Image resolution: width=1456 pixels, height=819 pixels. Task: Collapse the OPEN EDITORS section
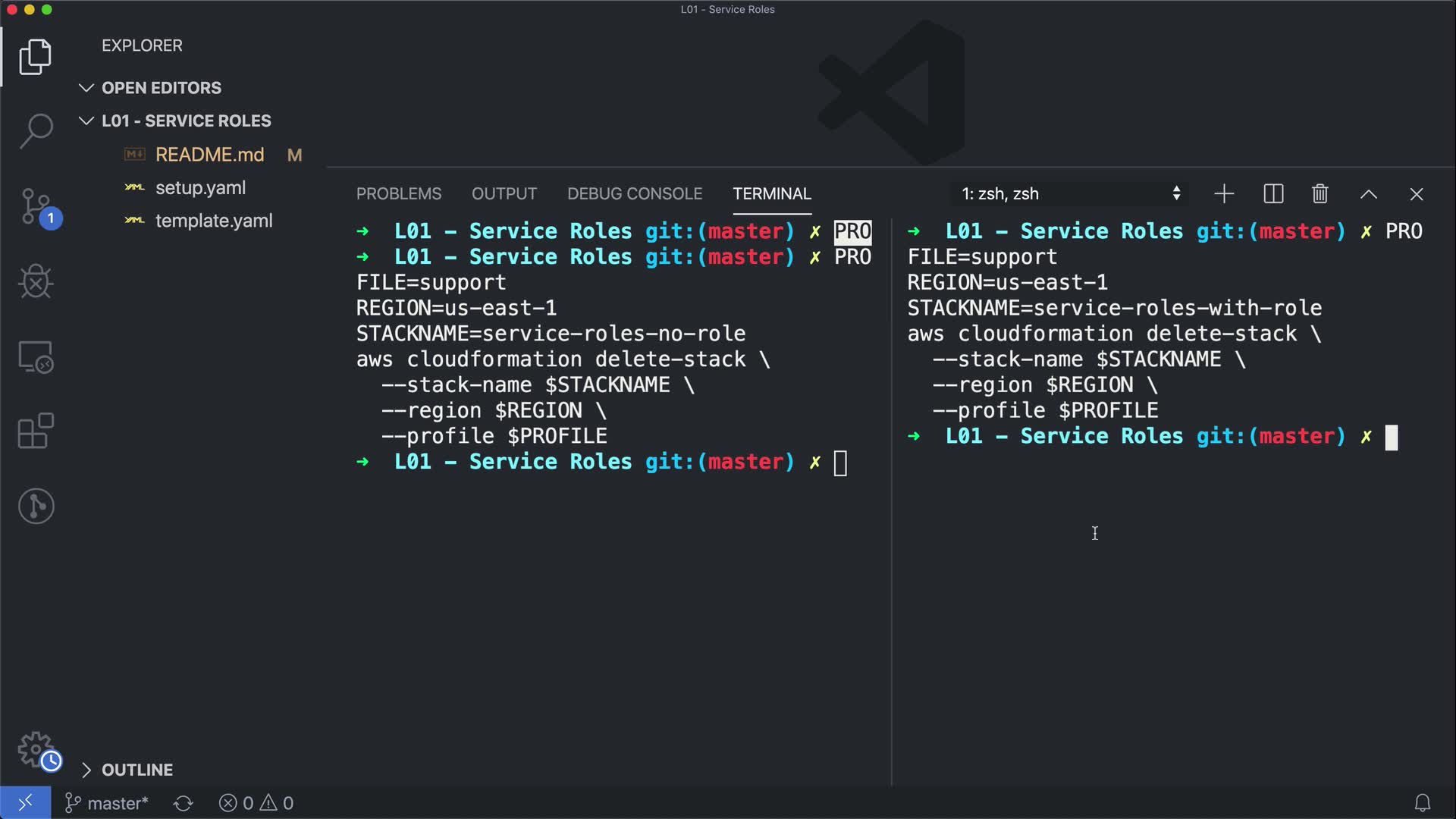coord(161,88)
